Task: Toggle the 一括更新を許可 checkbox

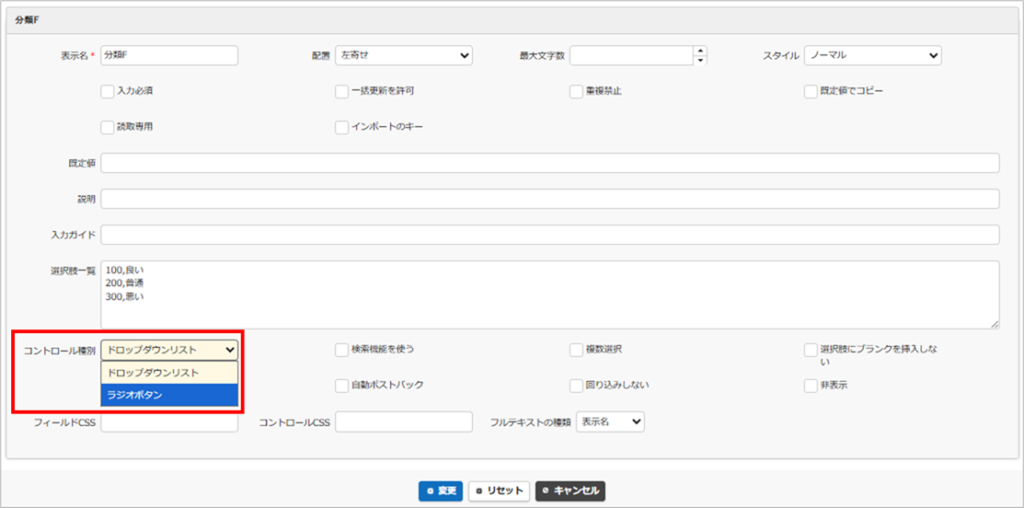Action: click(x=342, y=91)
